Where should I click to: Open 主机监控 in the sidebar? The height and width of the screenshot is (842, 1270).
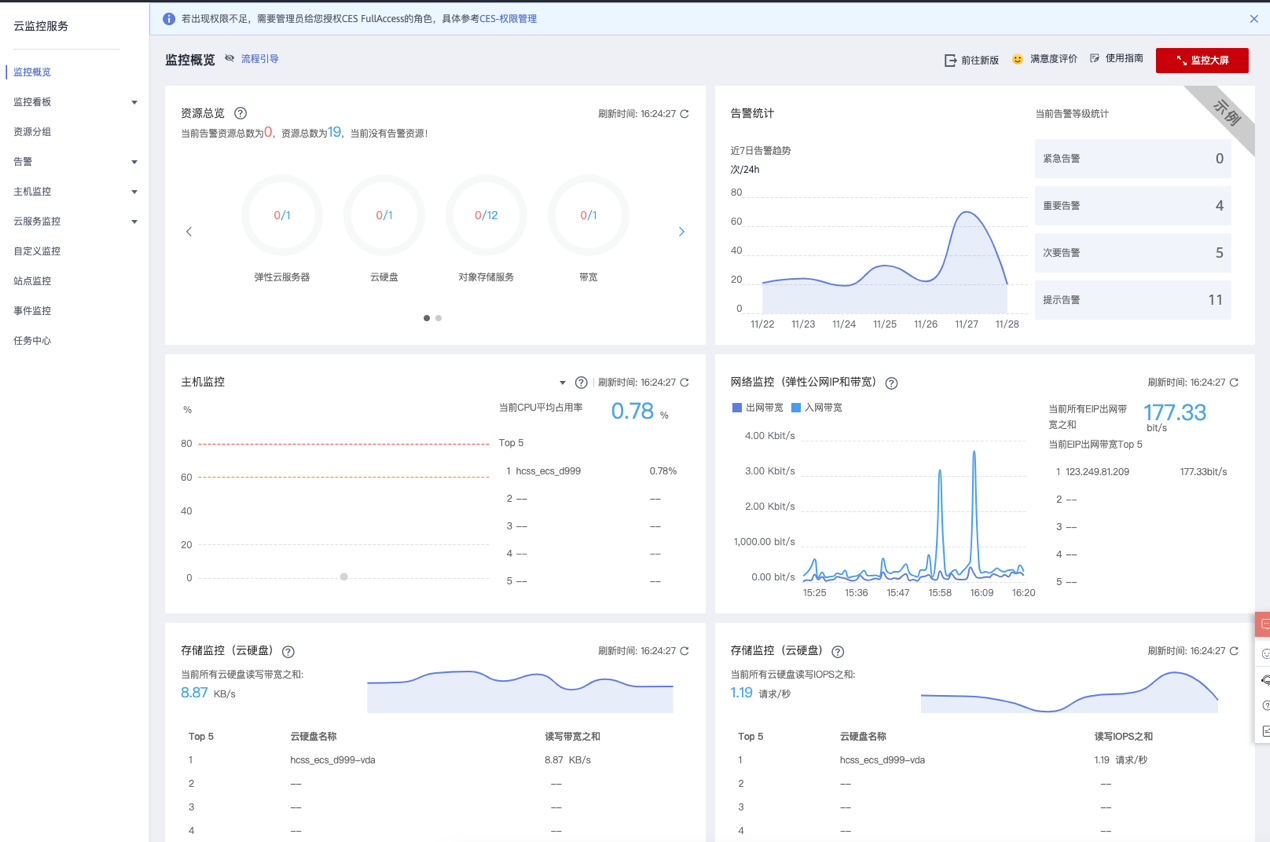click(32, 192)
